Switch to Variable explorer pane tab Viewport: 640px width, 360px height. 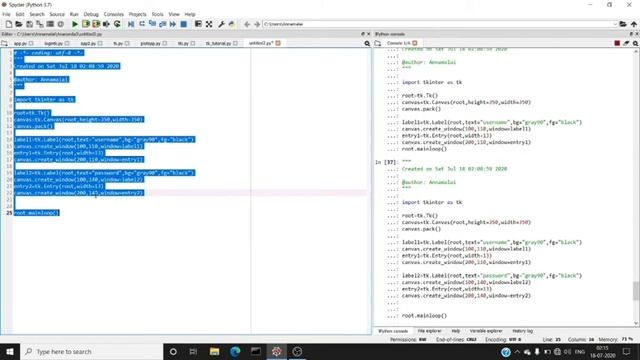click(486, 331)
